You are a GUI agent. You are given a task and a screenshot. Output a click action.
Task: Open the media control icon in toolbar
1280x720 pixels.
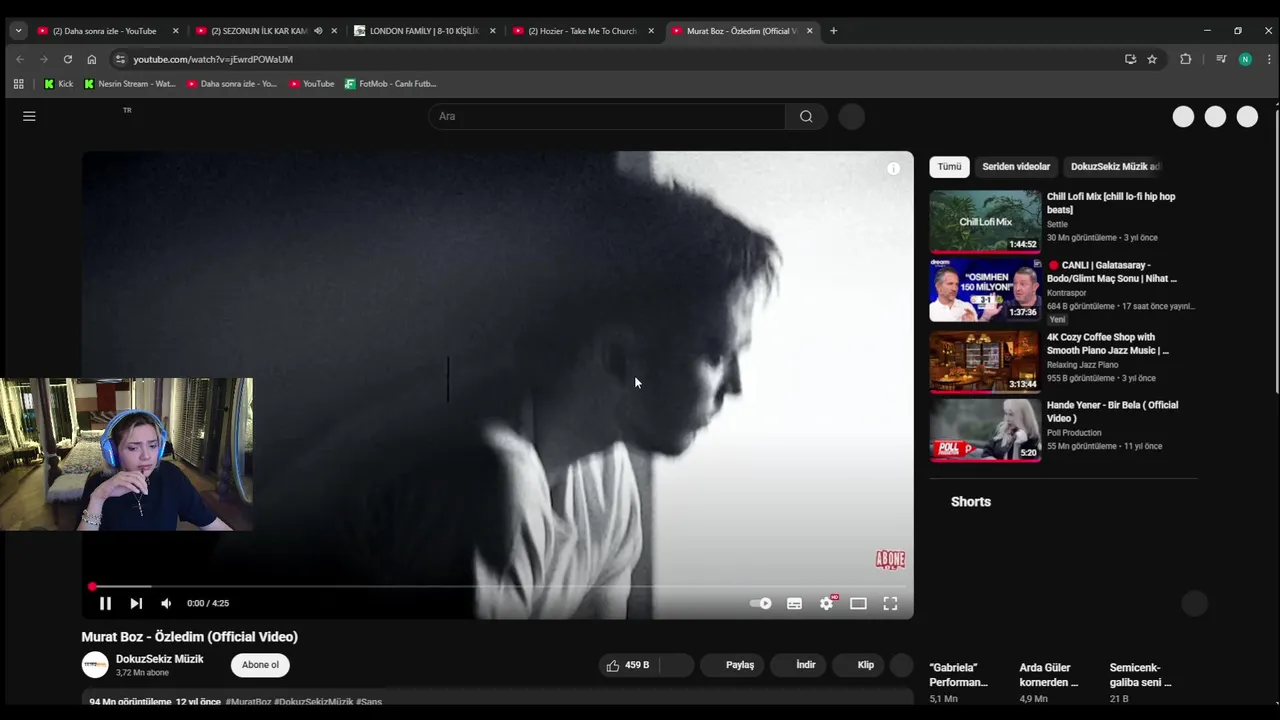pos(1221,59)
